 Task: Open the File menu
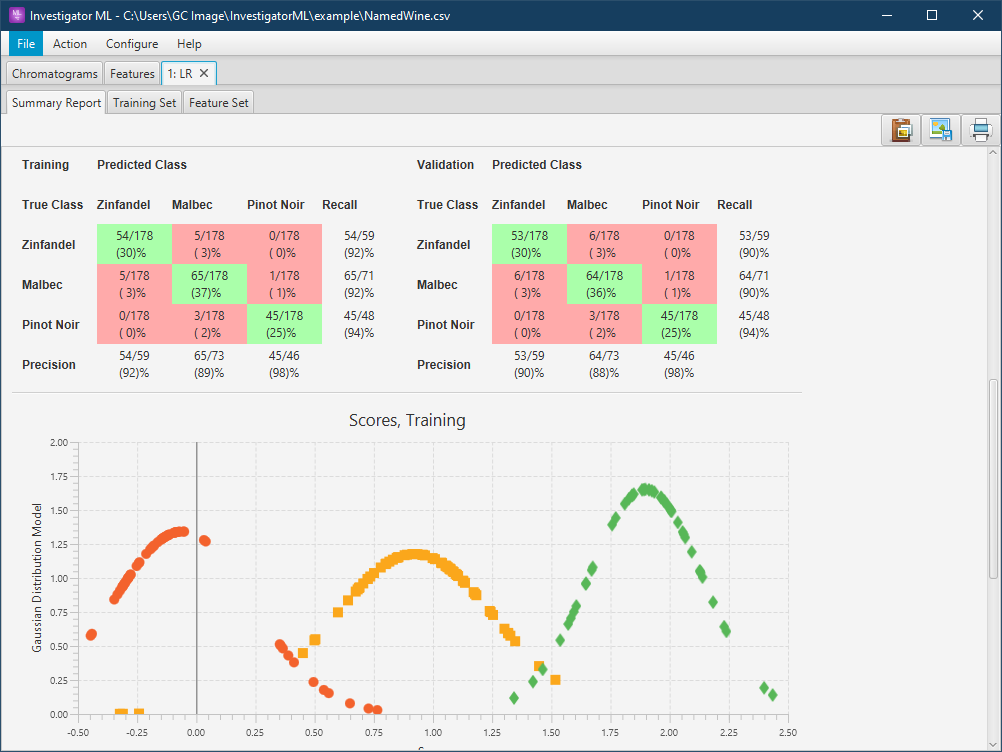pos(26,44)
